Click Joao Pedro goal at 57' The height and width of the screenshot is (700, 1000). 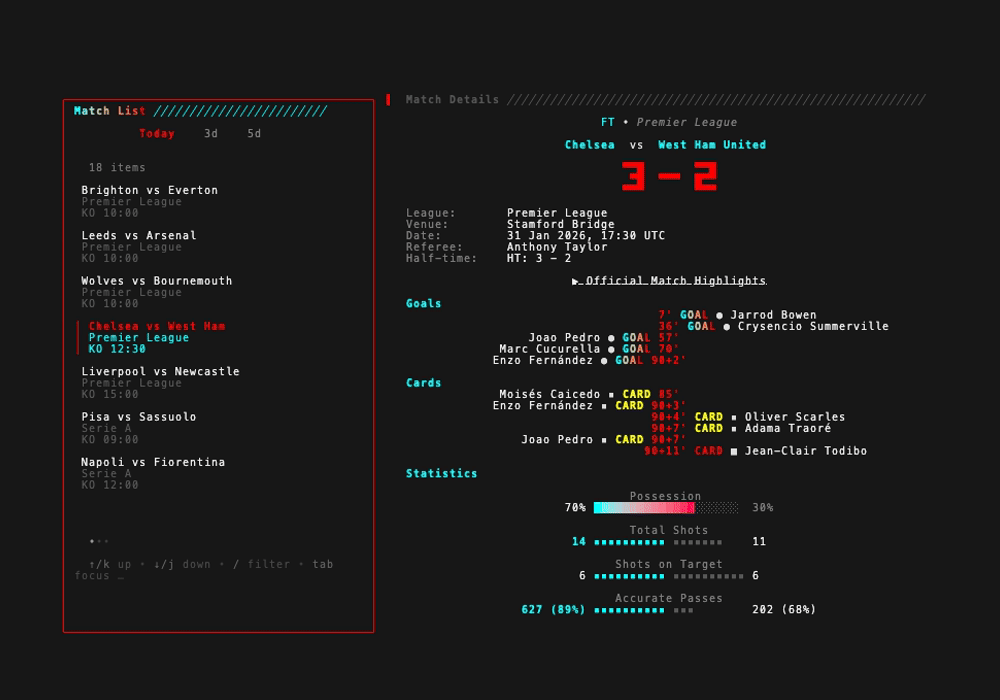click(x=603, y=338)
